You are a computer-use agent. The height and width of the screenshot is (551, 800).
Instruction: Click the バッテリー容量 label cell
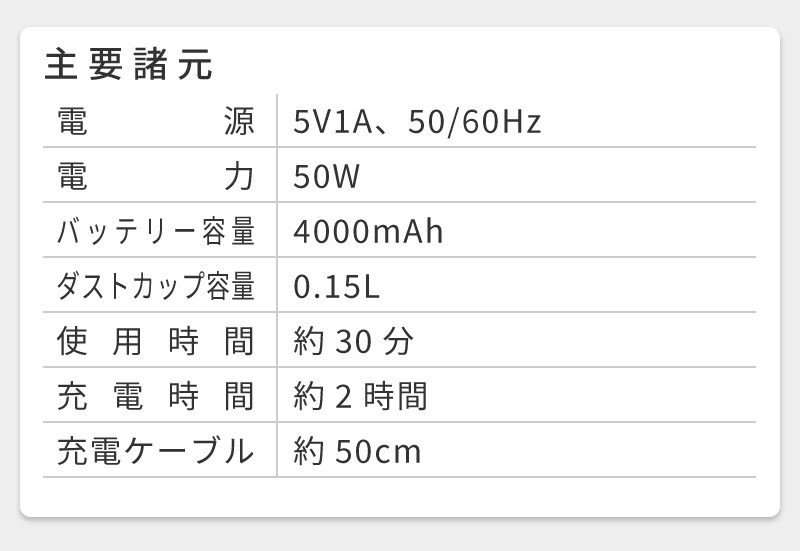[x=155, y=232]
